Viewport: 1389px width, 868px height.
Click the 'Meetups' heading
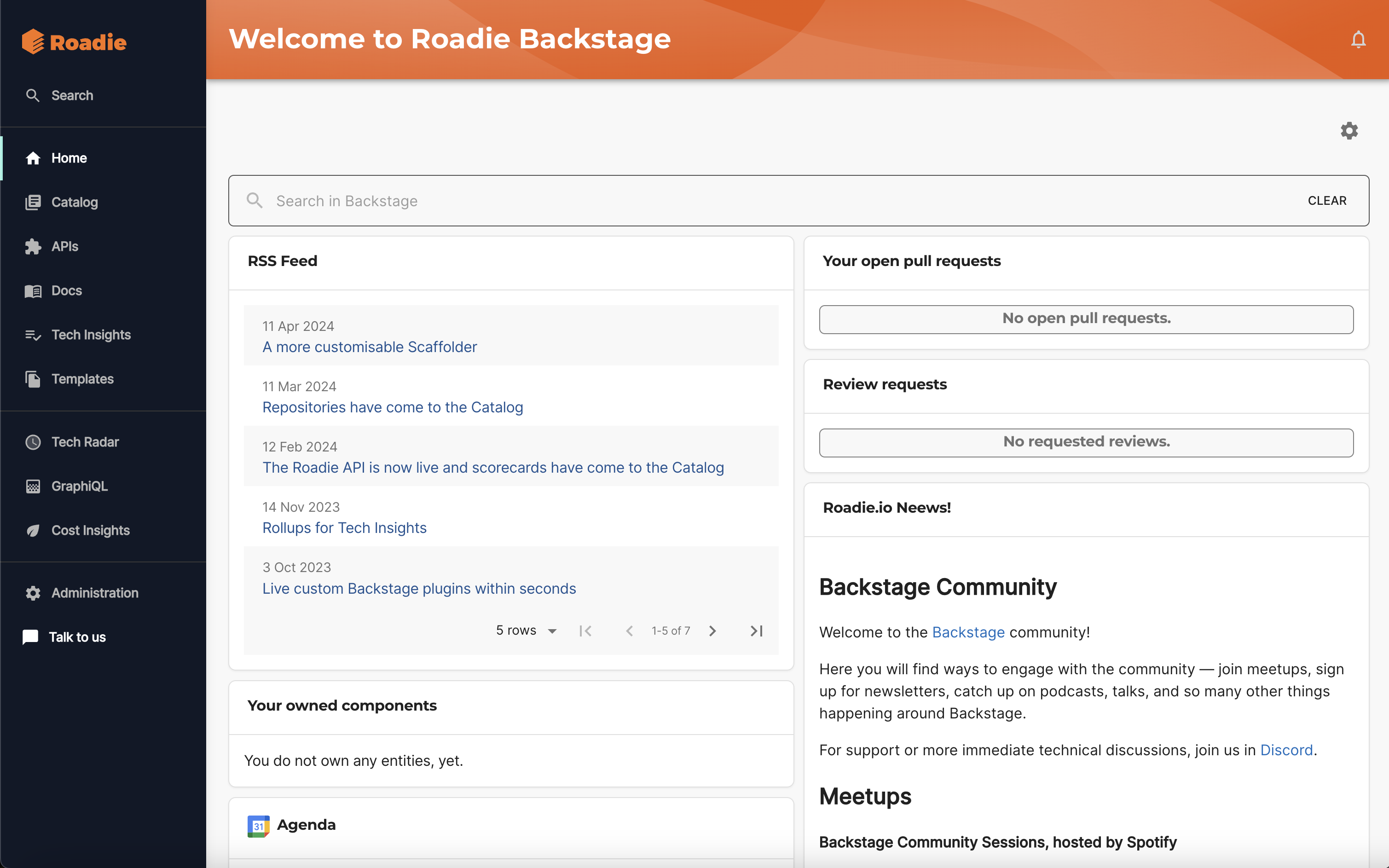click(865, 797)
